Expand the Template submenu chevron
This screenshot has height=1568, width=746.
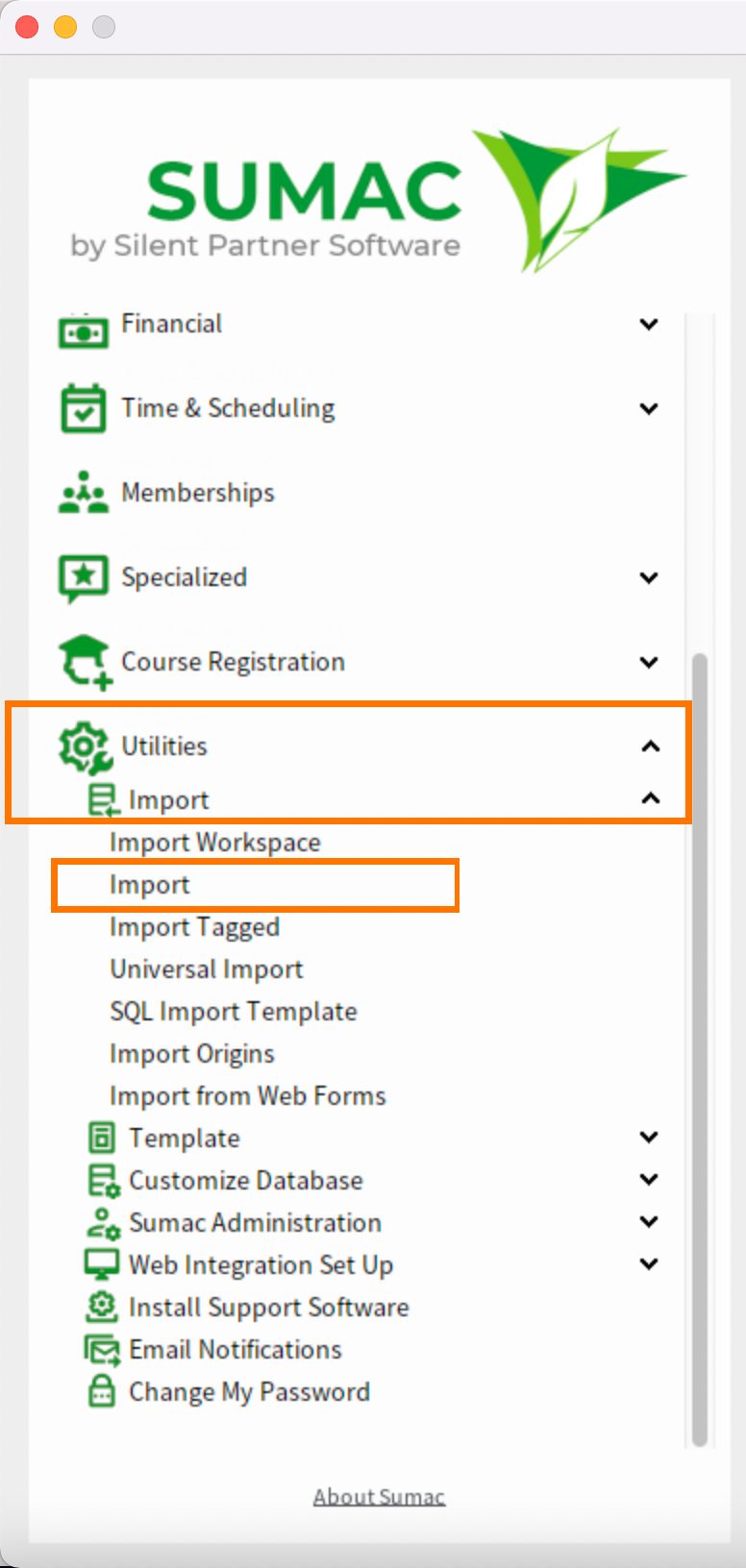pos(650,1138)
